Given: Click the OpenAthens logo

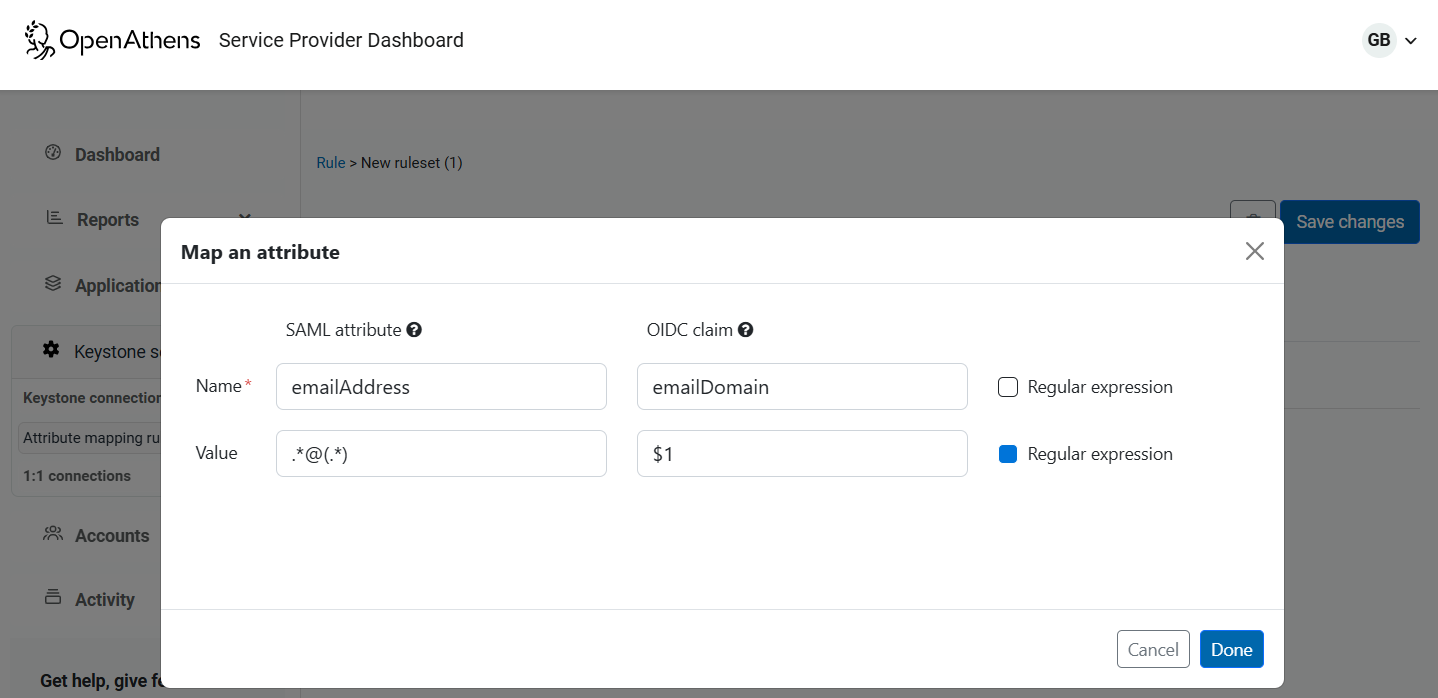Looking at the screenshot, I should [x=110, y=39].
